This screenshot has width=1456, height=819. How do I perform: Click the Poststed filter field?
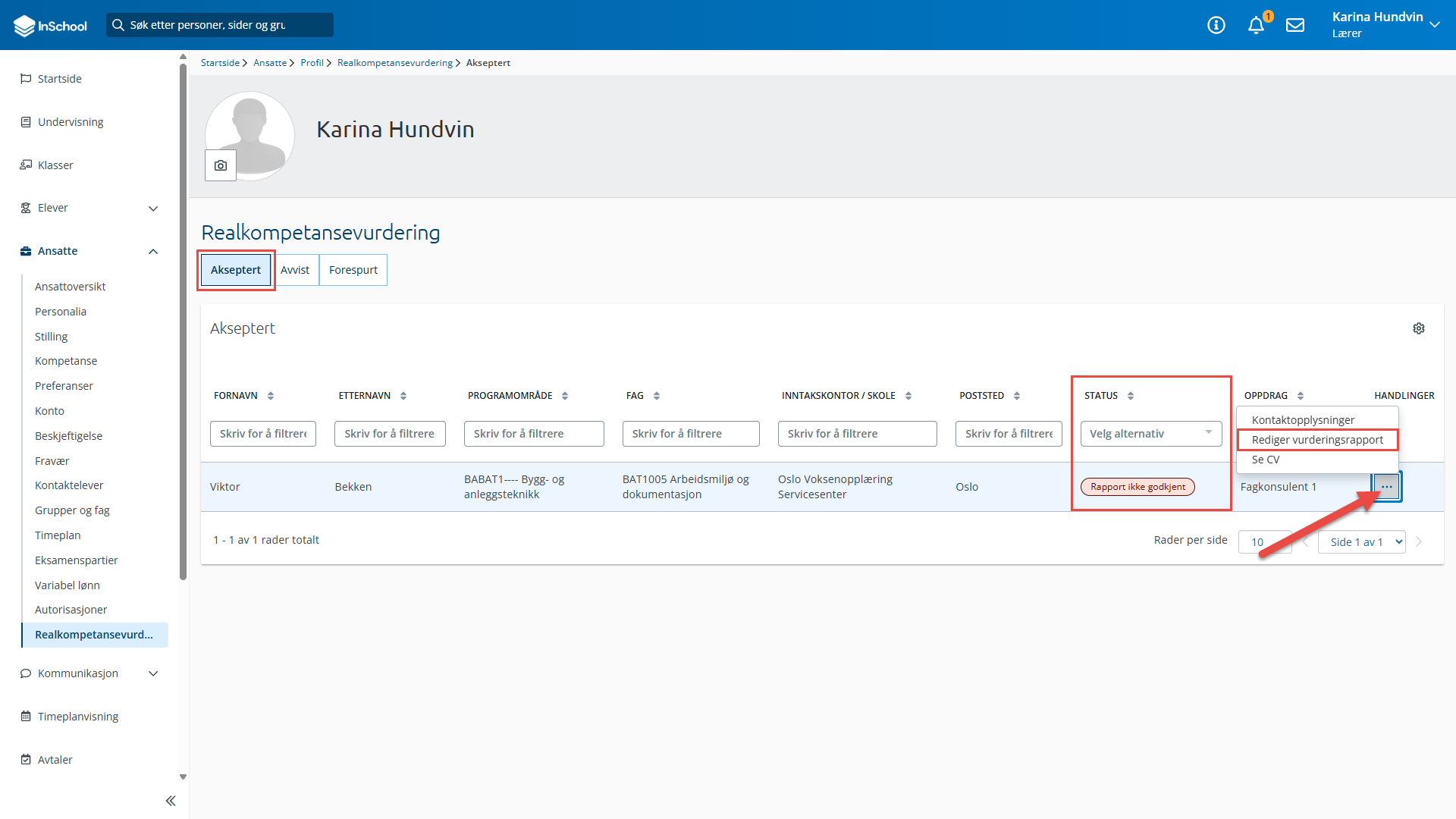coord(1009,434)
